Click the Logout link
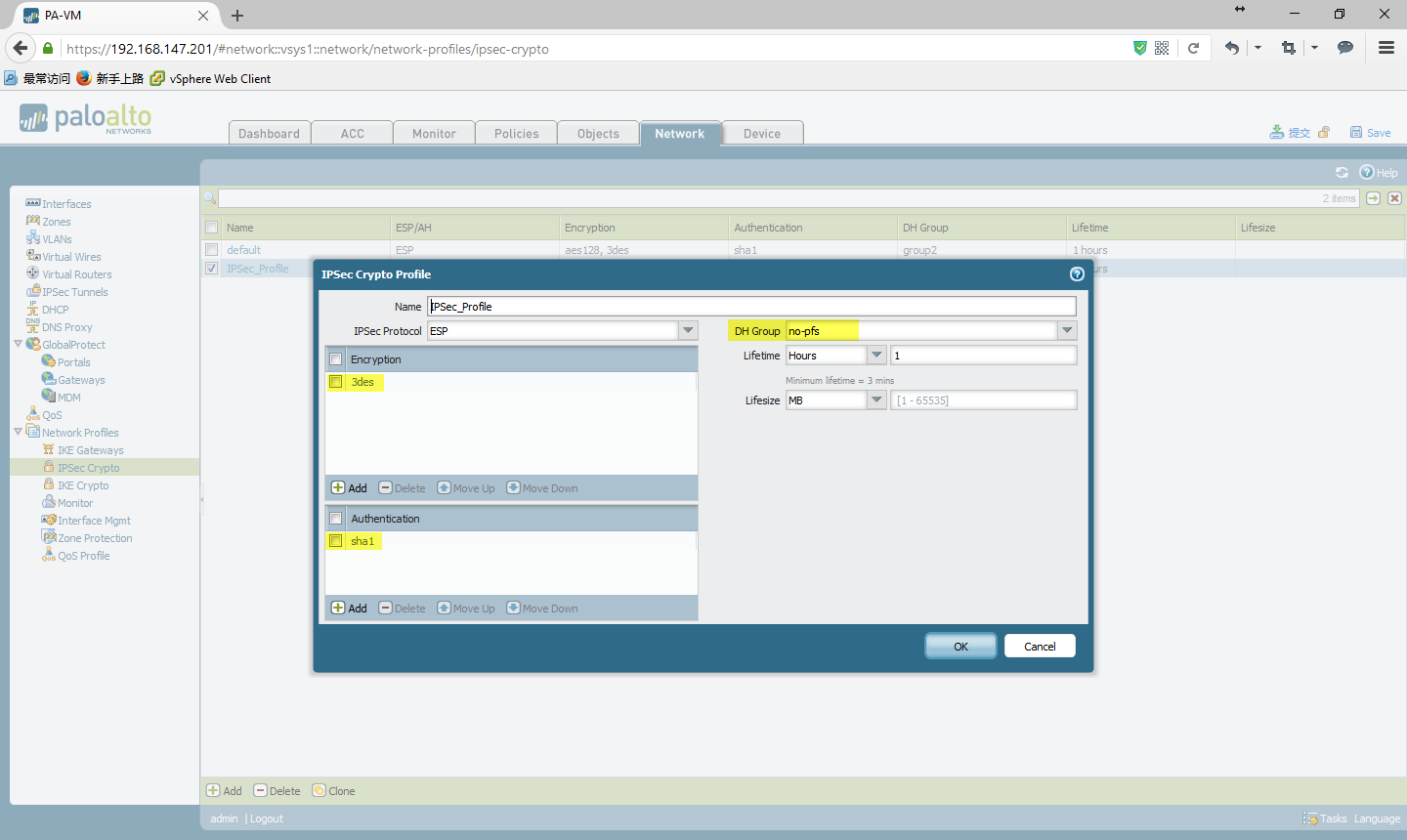The width and height of the screenshot is (1407, 840). [267, 819]
